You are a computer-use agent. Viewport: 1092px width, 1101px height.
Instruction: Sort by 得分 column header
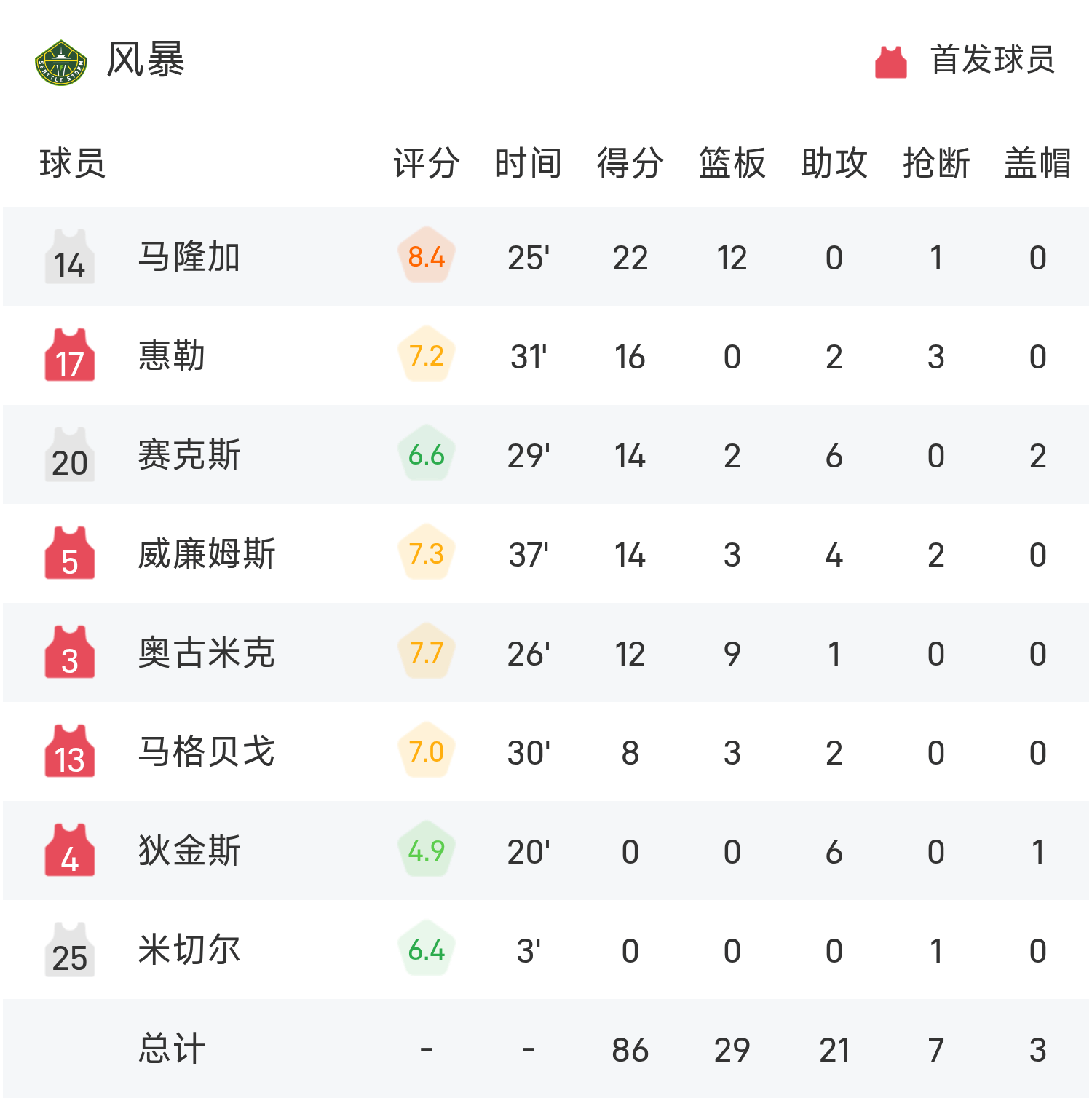pyautogui.click(x=630, y=162)
